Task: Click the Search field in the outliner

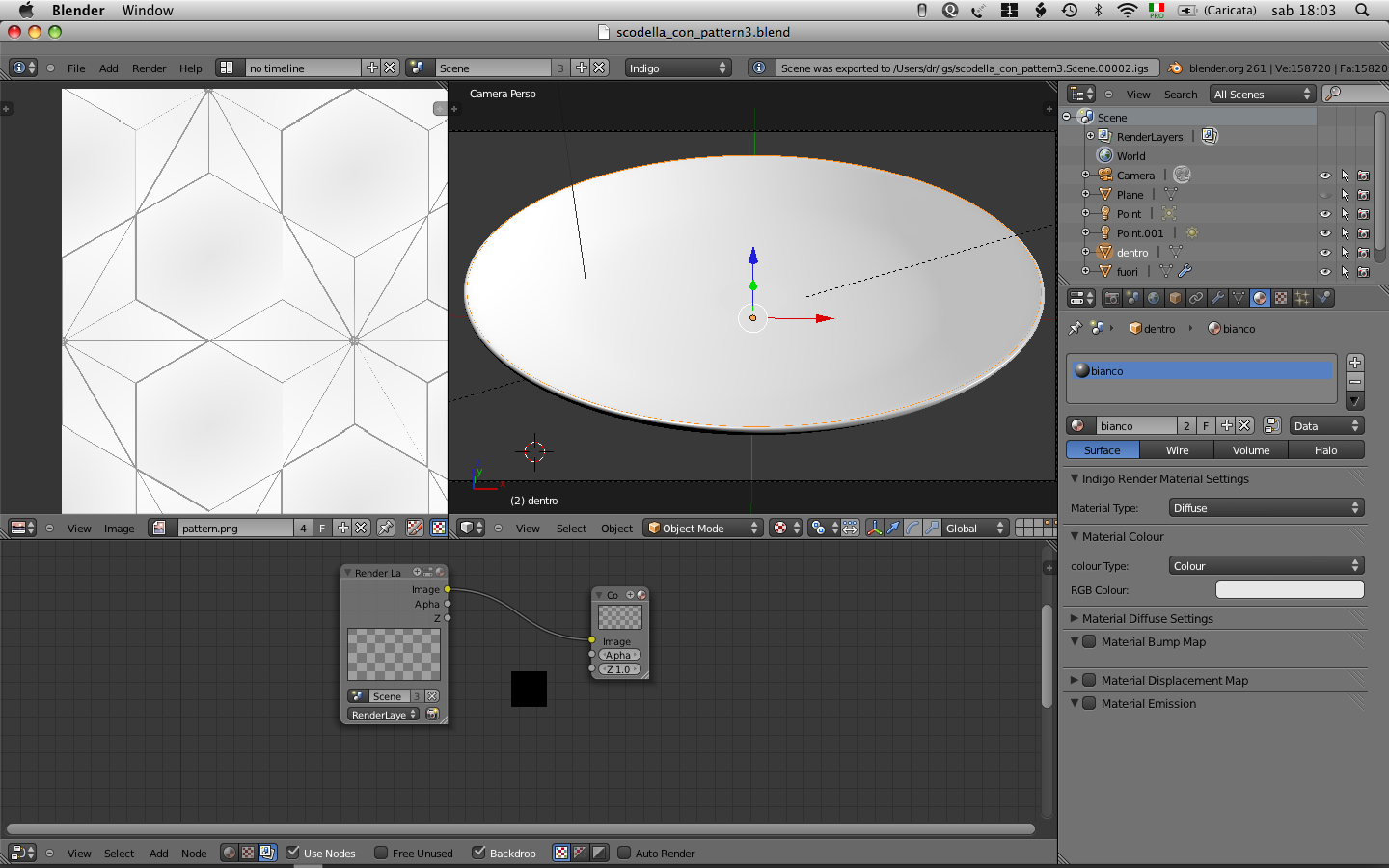Action: click(1360, 94)
